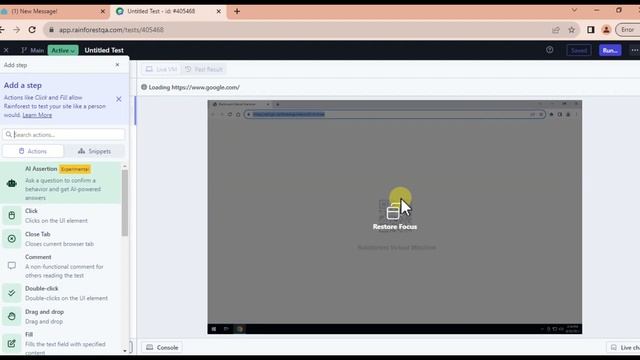Image resolution: width=640 pixels, height=360 pixels.
Task: Select the Click action mouse icon
Action: tap(11, 215)
